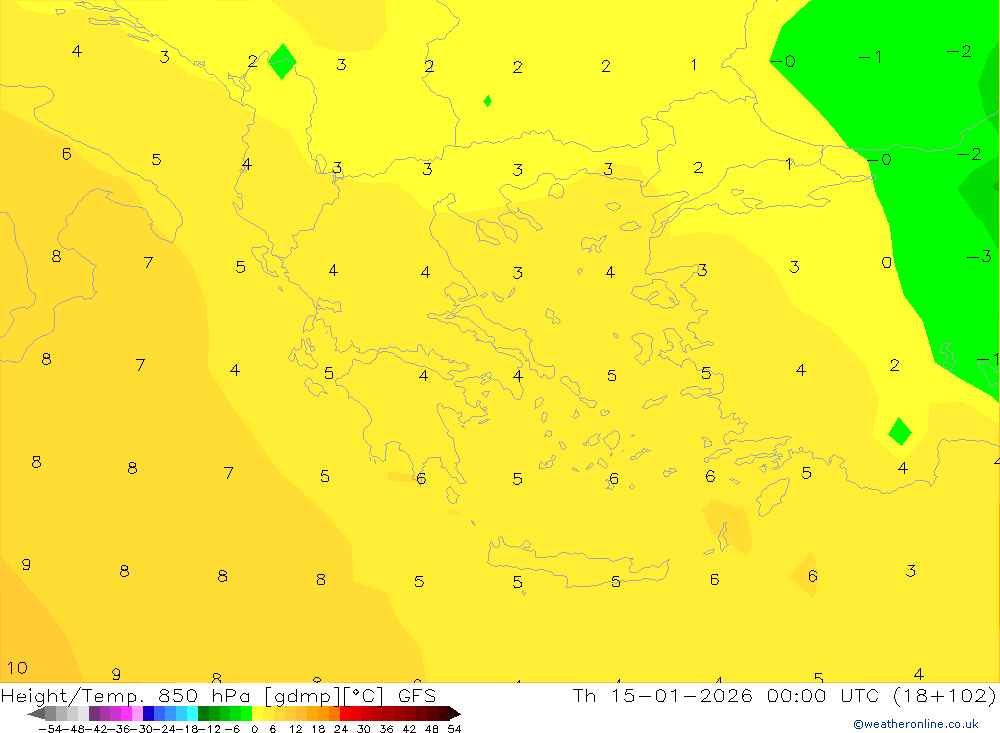Screen dimensions: 1000x733
Task: Click the dark purple swatch in the legend
Action: tap(94, 714)
